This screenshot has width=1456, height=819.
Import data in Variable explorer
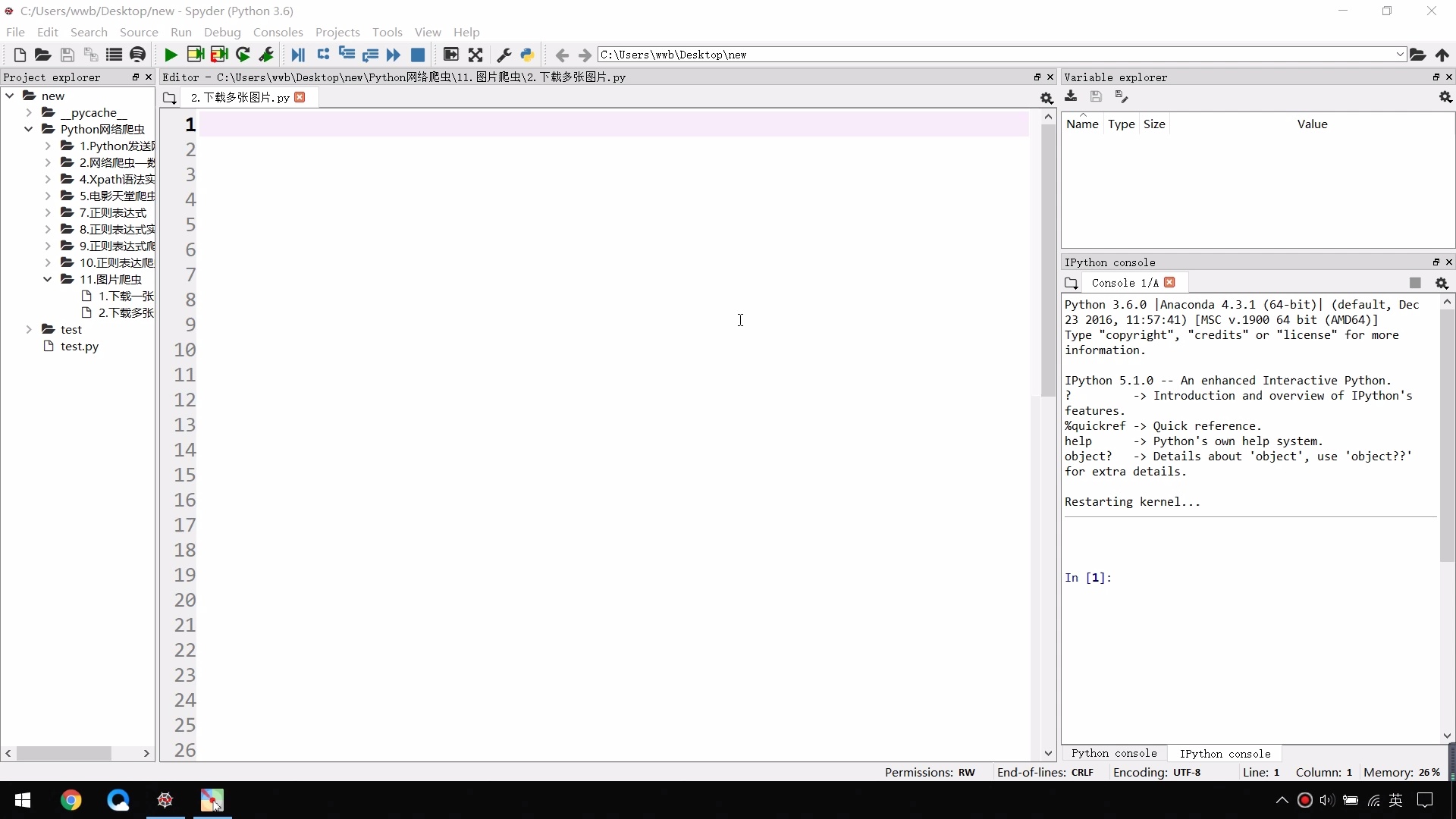(x=1071, y=96)
